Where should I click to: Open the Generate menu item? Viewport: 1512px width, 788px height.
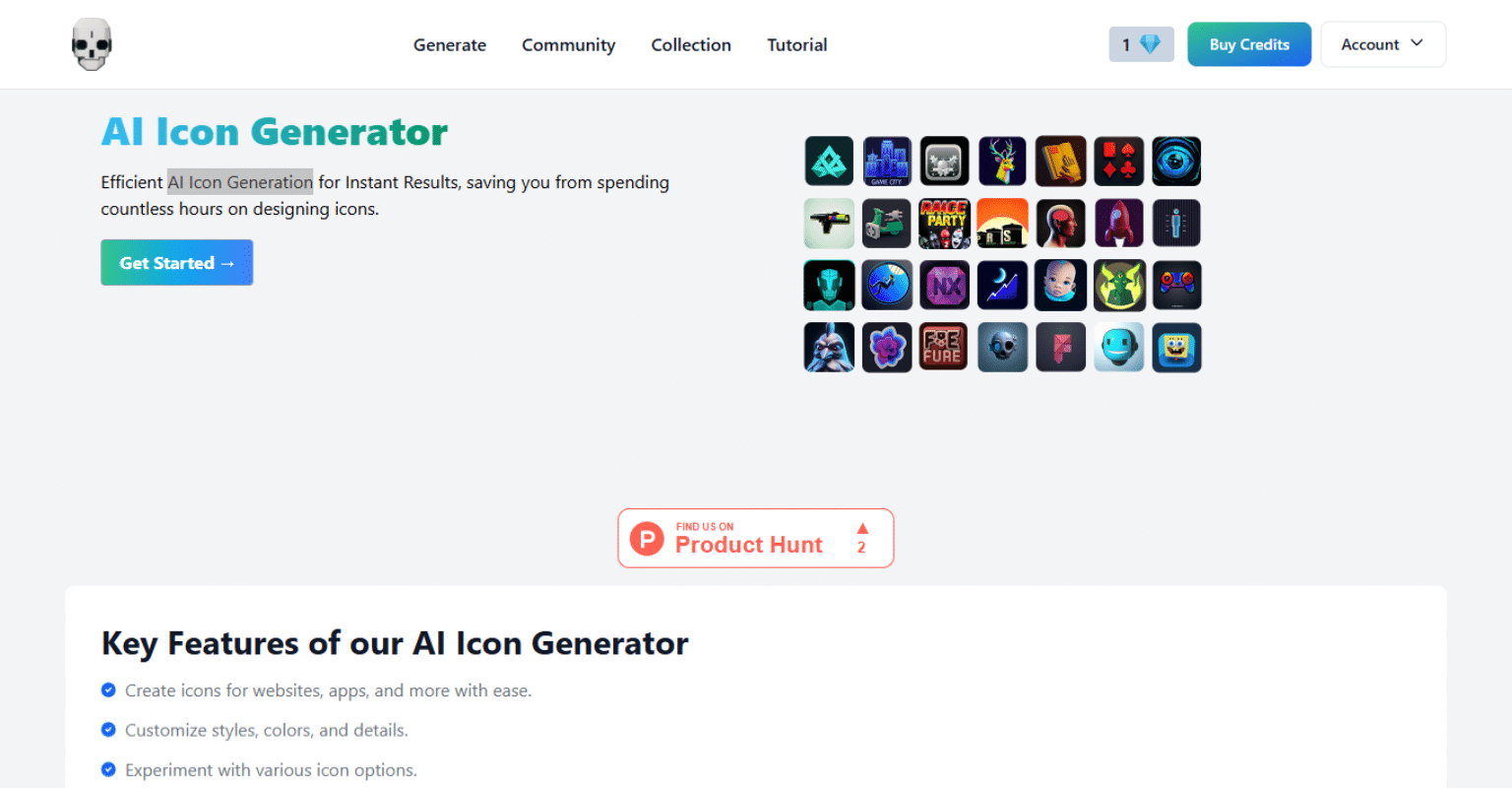[450, 44]
